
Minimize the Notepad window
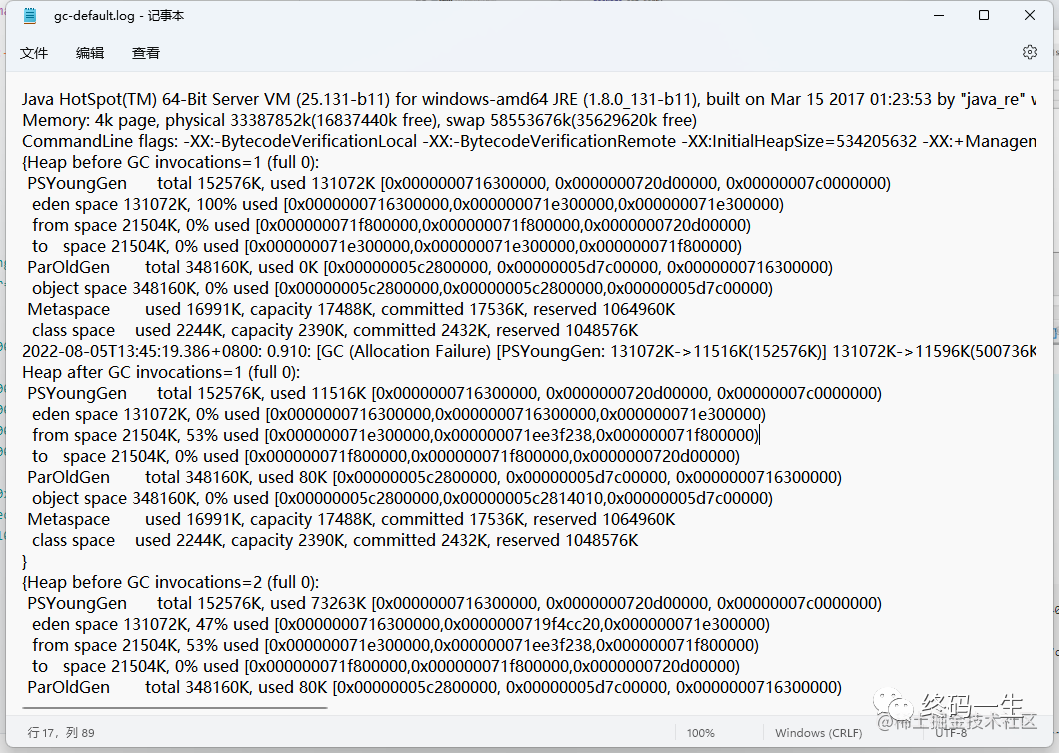click(x=939, y=16)
